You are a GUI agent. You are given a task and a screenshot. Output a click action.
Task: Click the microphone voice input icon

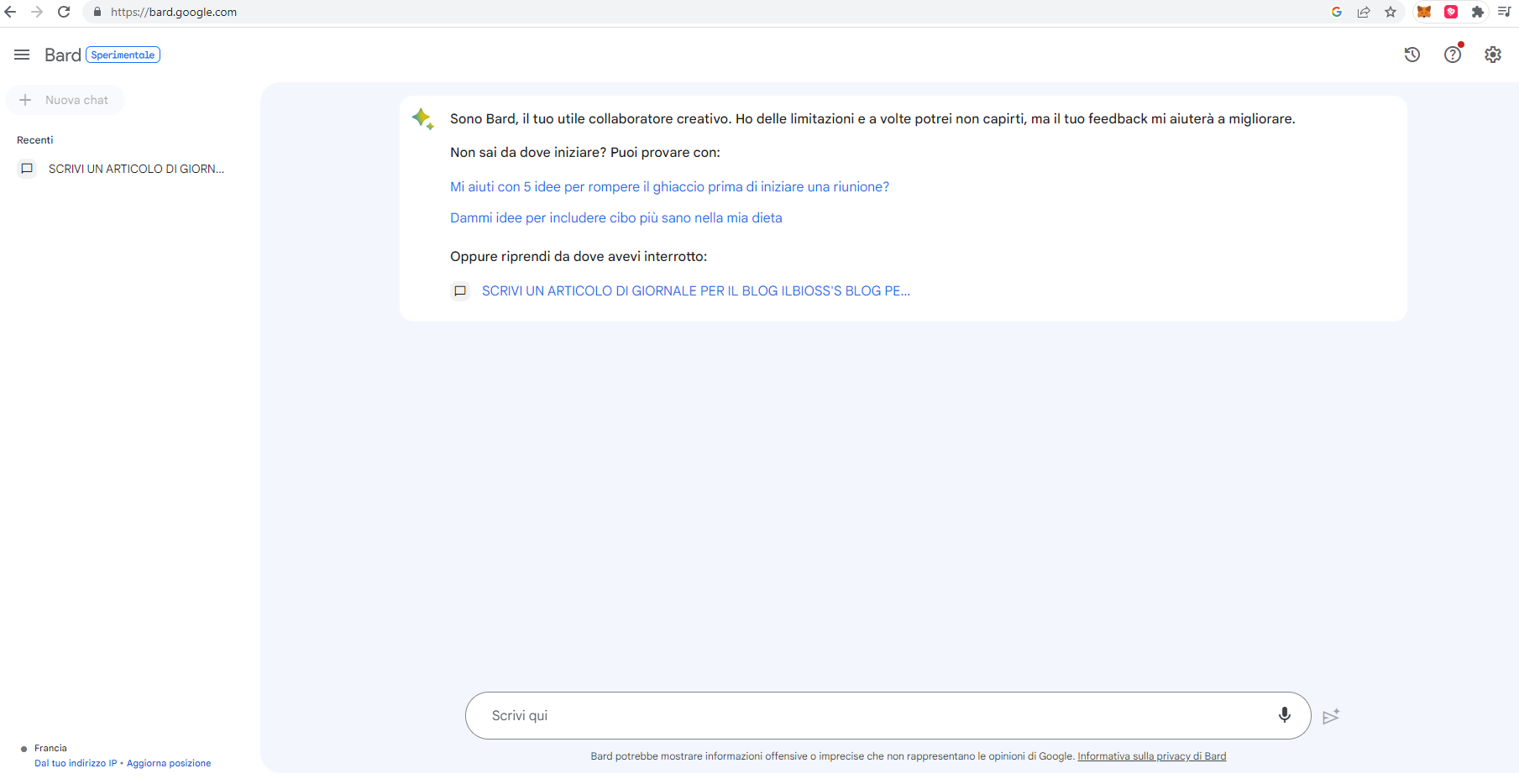[x=1284, y=715]
